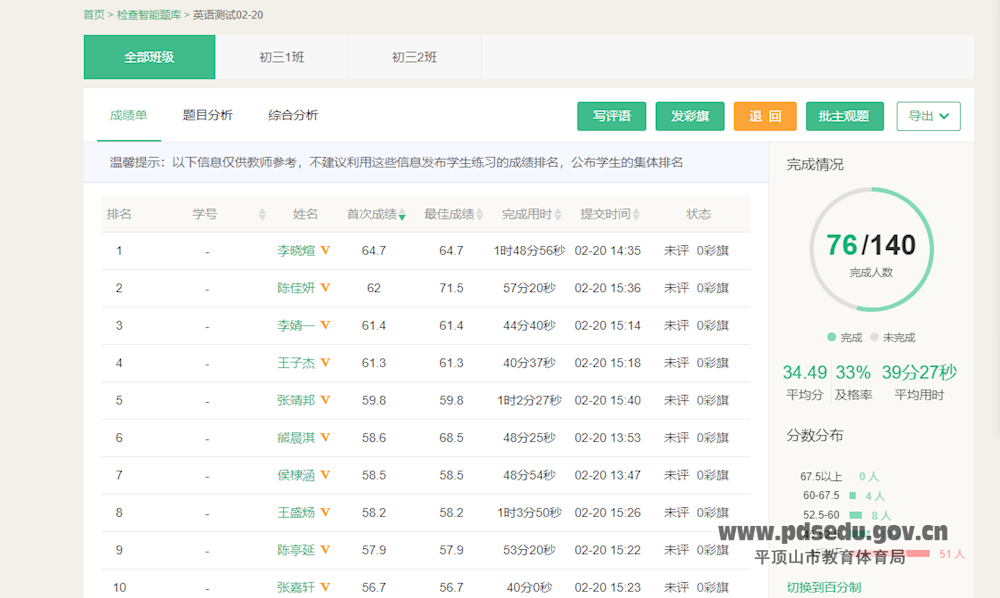1000x598 pixels.
Task: Sort by 完成用时 using its sort arrows
Action: click(558, 214)
